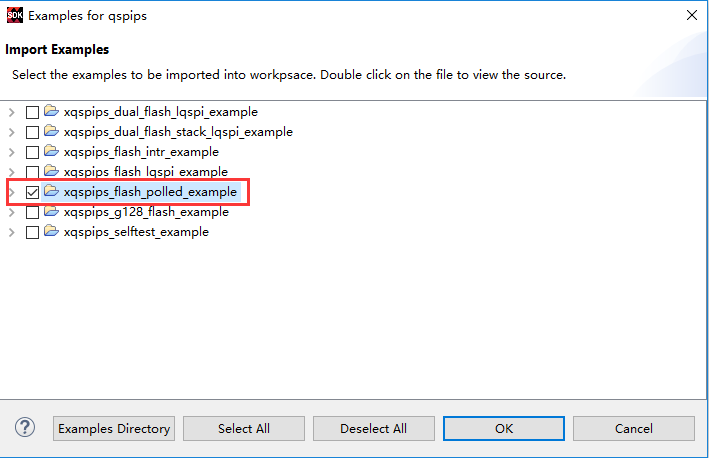Click folder icon of xqspips_g128_flash_example
Viewport: 709px width, 458px height.
pos(52,211)
